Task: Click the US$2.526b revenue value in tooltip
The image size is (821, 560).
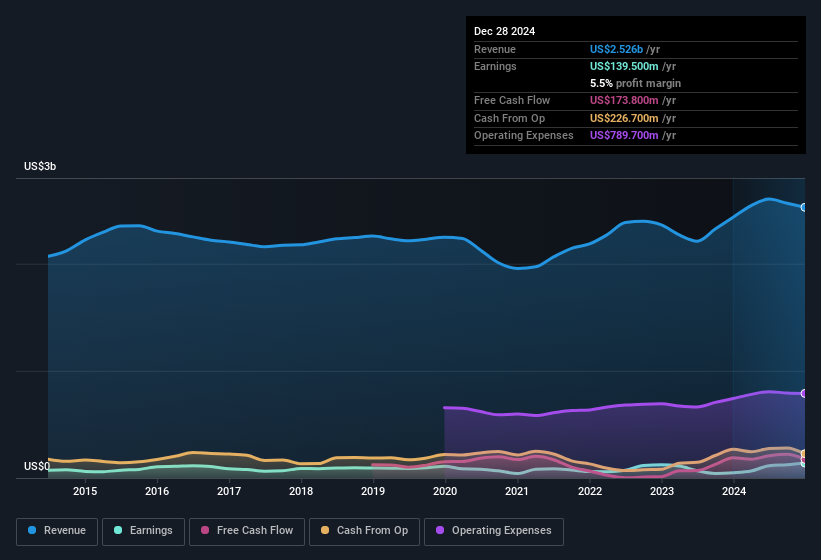Action: 616,49
